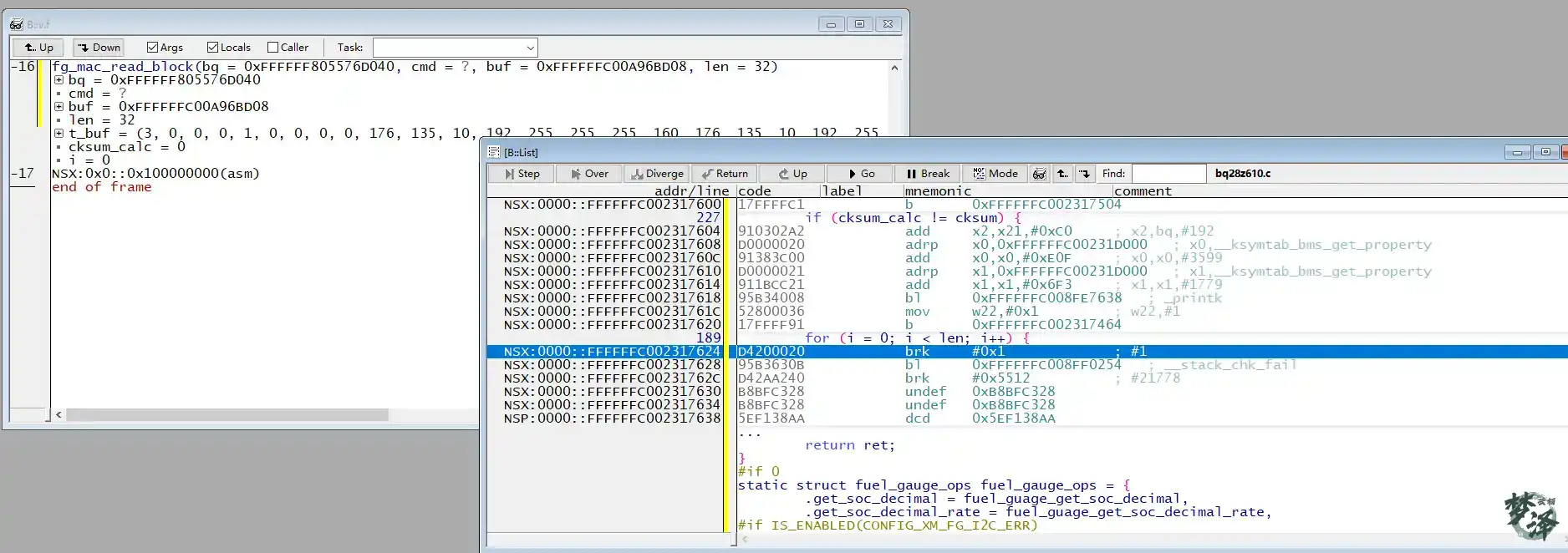Image resolution: width=1568 pixels, height=553 pixels.
Task: Select address NSX:0000::FFFFFFC002317628 row
Action: tap(612, 365)
